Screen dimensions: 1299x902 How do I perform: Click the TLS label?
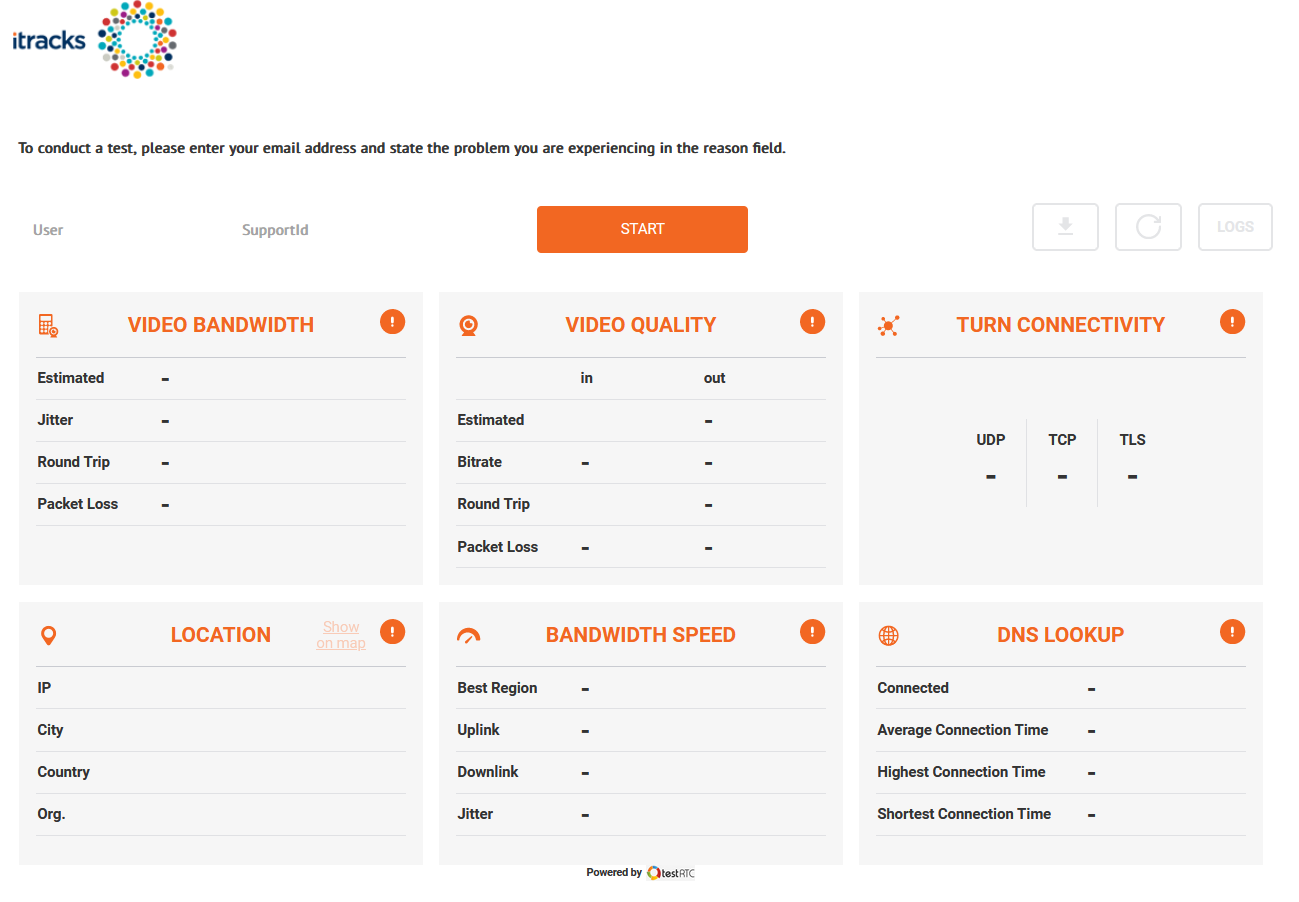coord(1133,440)
